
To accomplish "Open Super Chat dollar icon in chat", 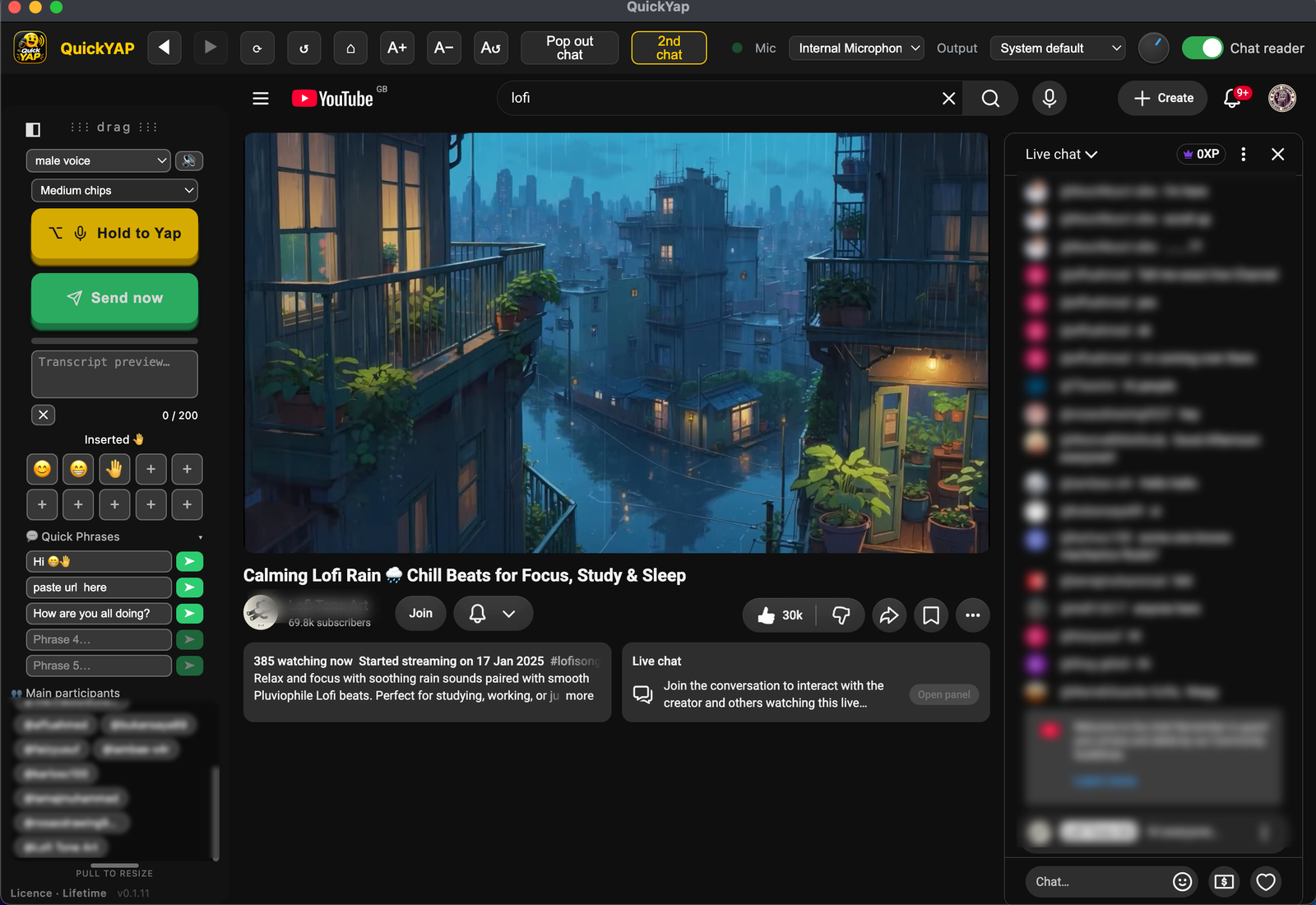I will 1224,882.
